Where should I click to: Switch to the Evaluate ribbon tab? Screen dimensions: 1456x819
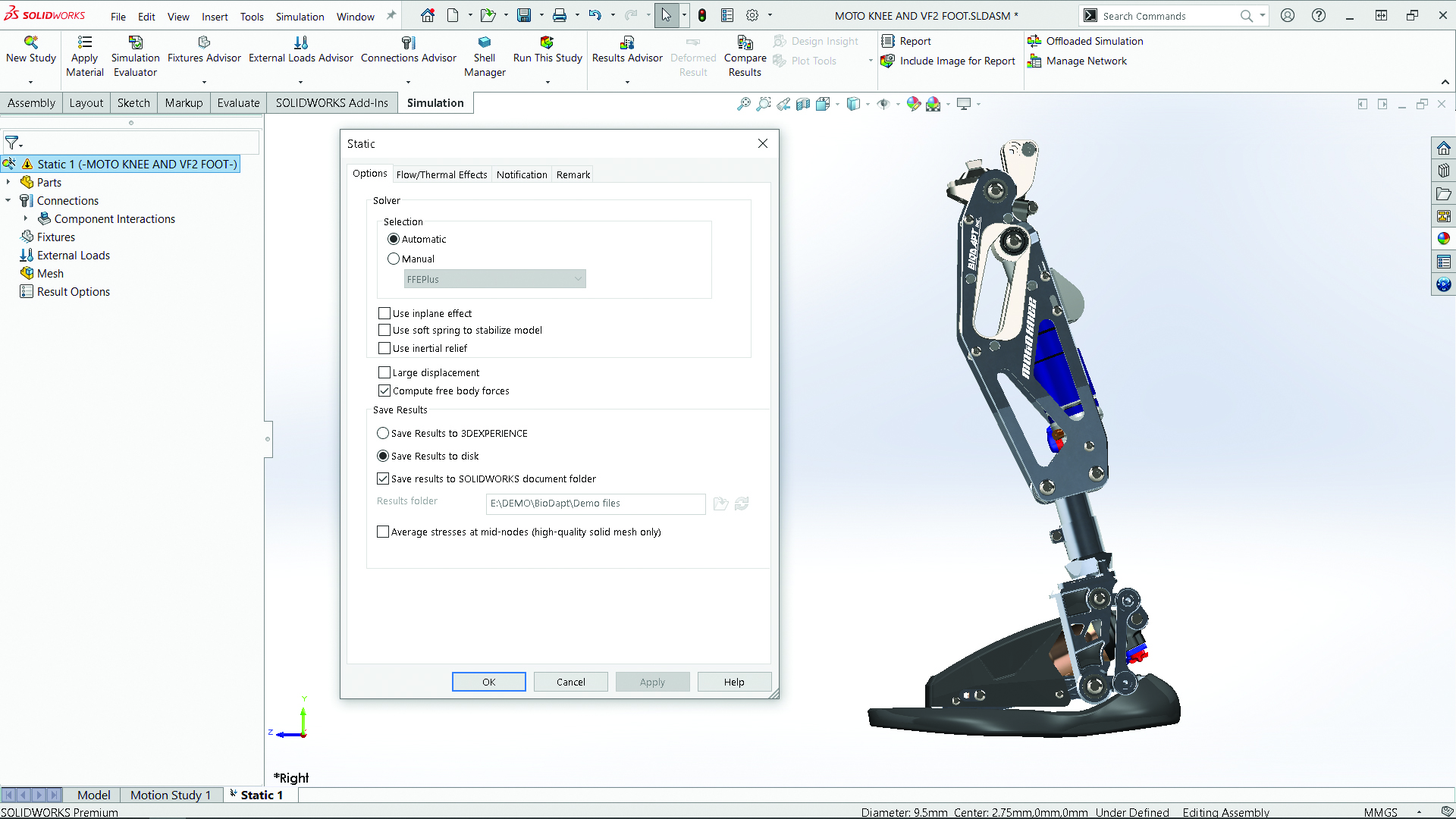tap(238, 103)
